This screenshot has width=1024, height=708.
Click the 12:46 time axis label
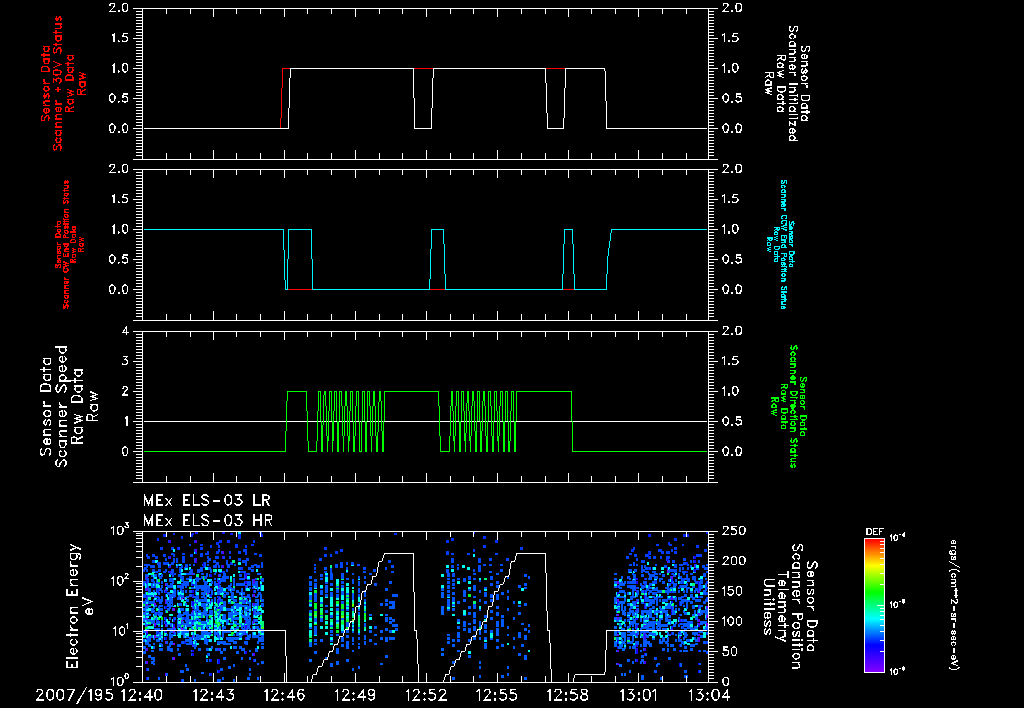pos(284,695)
